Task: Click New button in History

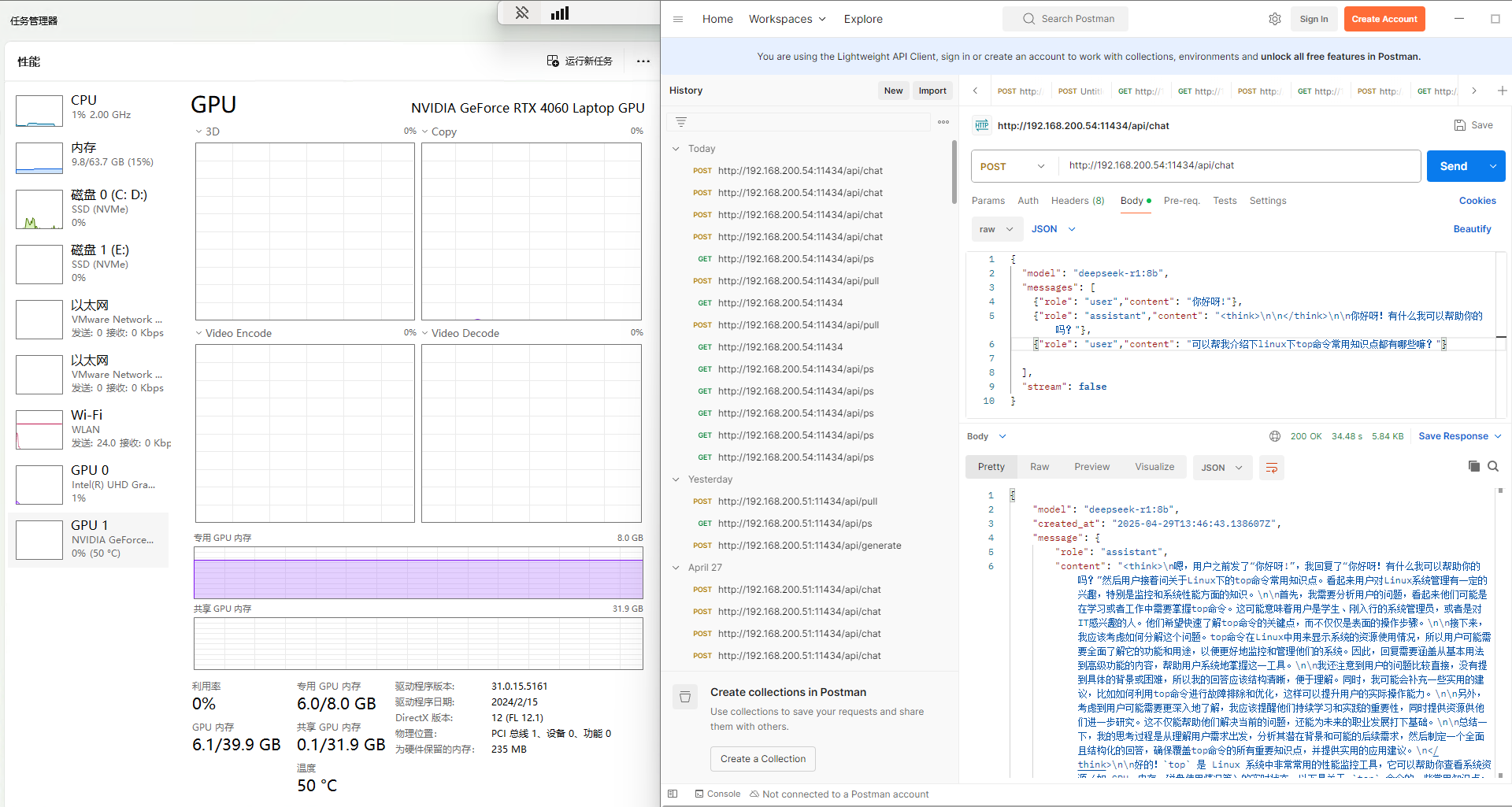Action: click(893, 91)
